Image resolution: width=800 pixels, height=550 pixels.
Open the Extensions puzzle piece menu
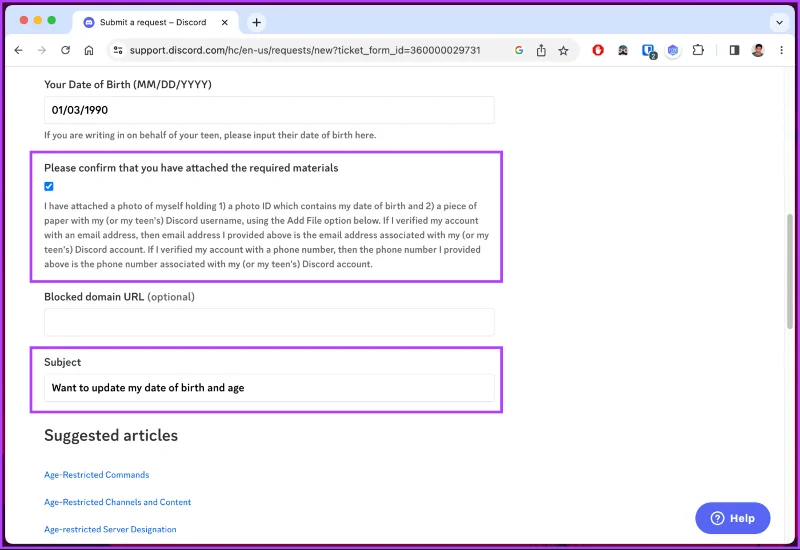[698, 50]
